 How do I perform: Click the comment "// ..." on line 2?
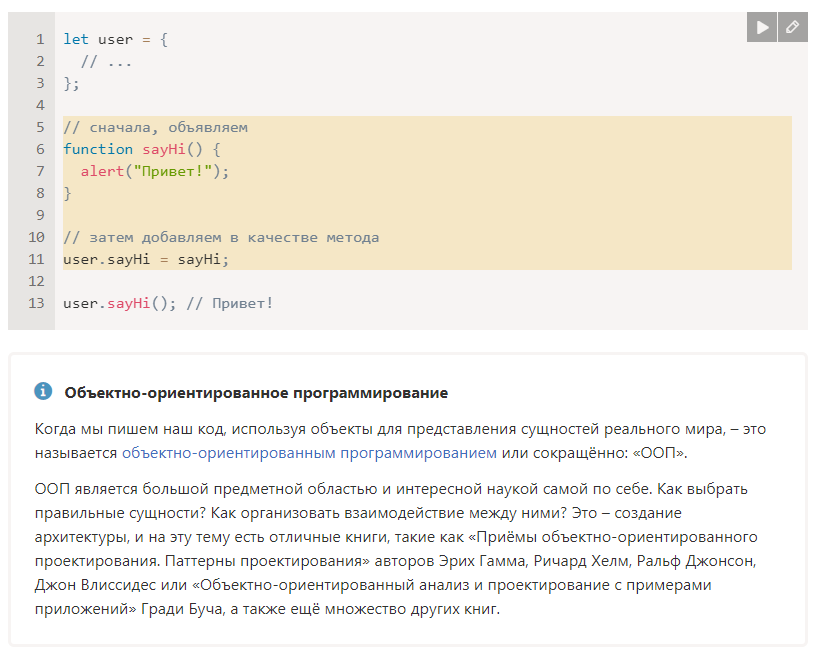[106, 61]
